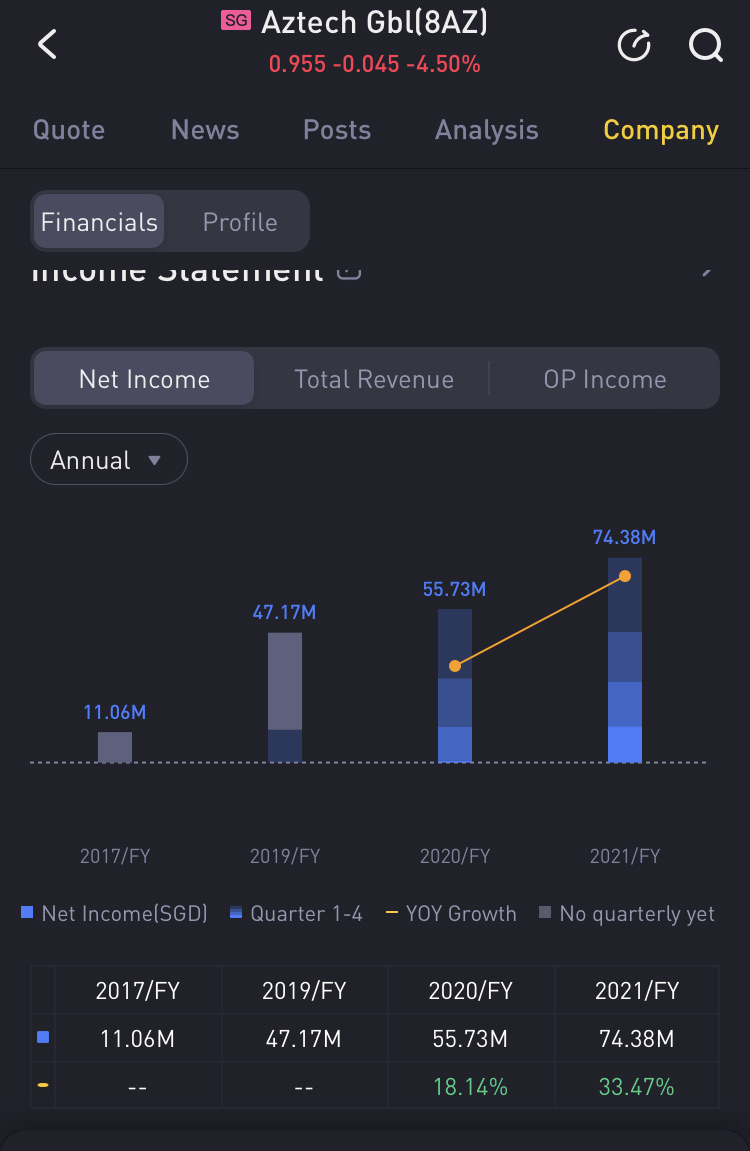Tap the 55.73M table cell

click(x=470, y=1039)
